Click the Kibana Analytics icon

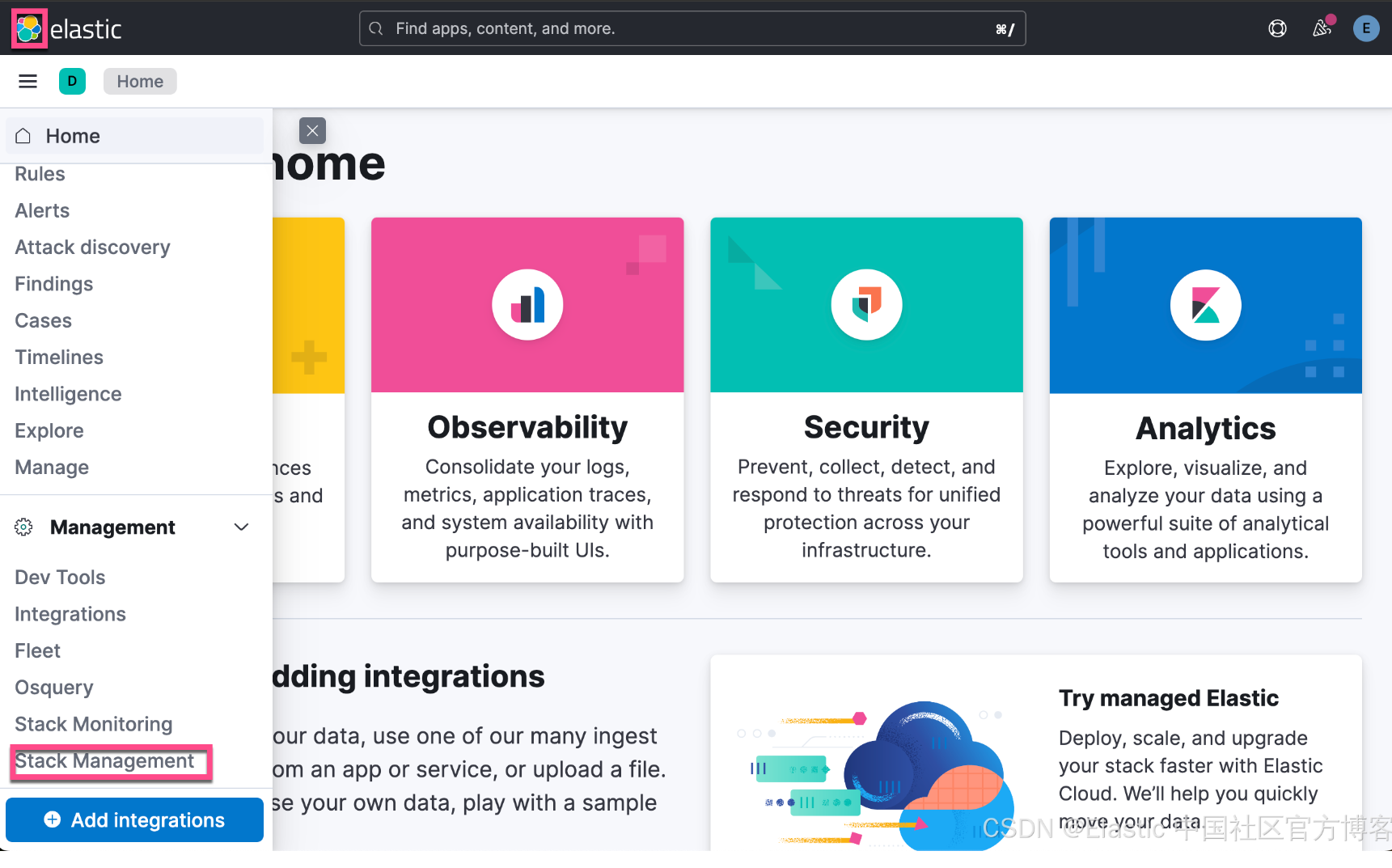point(1205,305)
